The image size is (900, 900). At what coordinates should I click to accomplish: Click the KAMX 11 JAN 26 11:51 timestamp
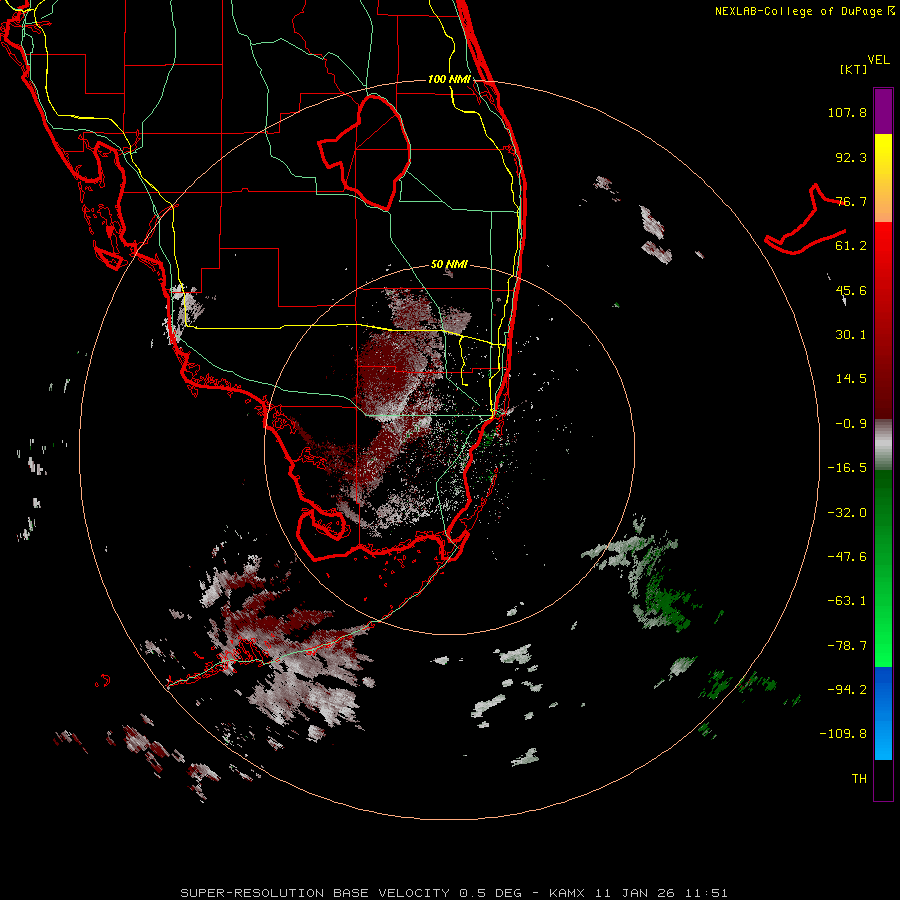638,893
